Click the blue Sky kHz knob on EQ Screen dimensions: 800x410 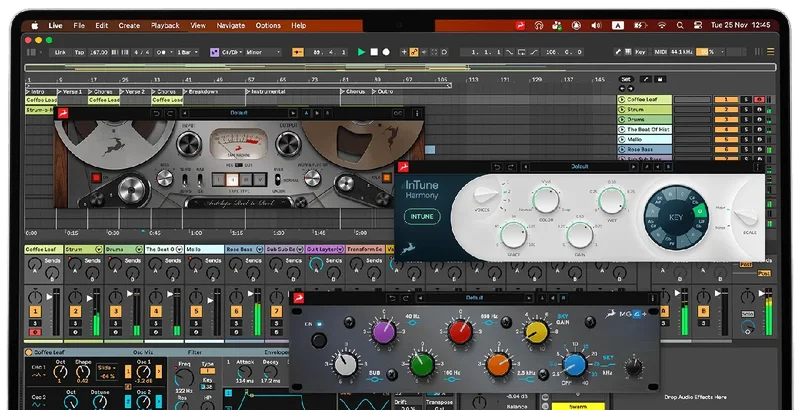click(574, 365)
